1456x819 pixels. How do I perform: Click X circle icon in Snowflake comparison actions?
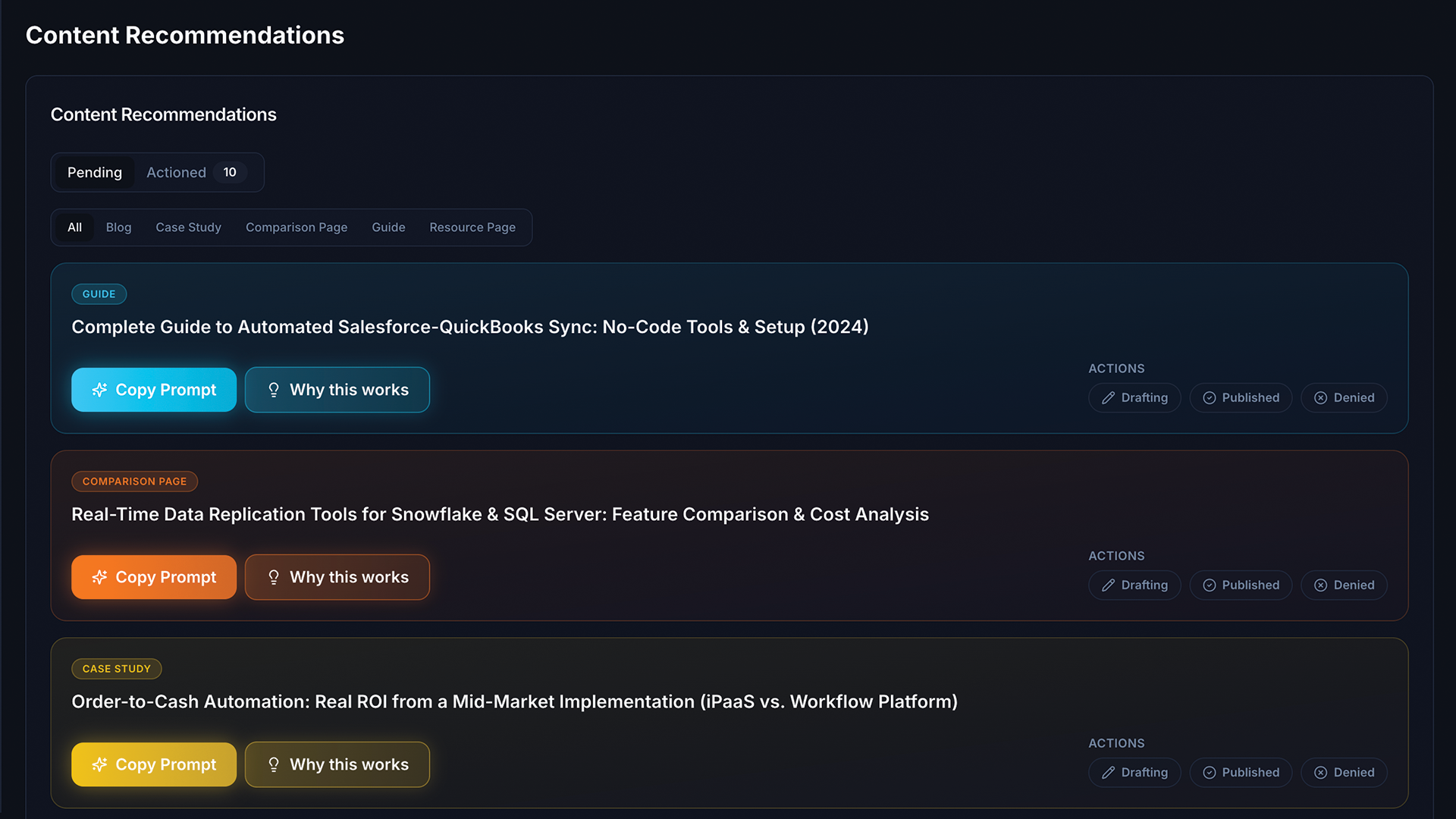point(1320,585)
